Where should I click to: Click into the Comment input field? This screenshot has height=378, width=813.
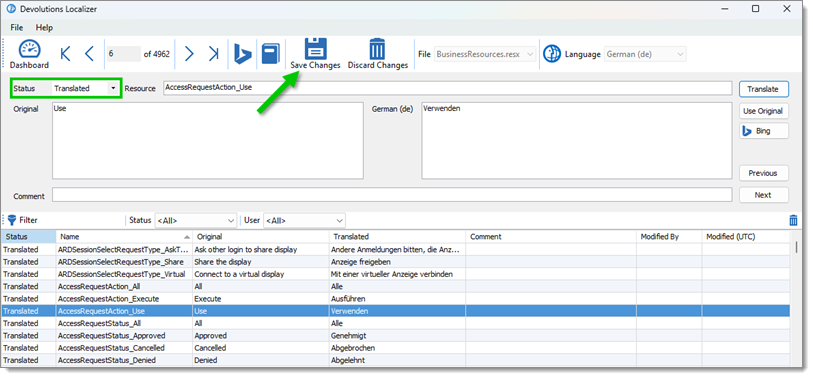click(392, 195)
